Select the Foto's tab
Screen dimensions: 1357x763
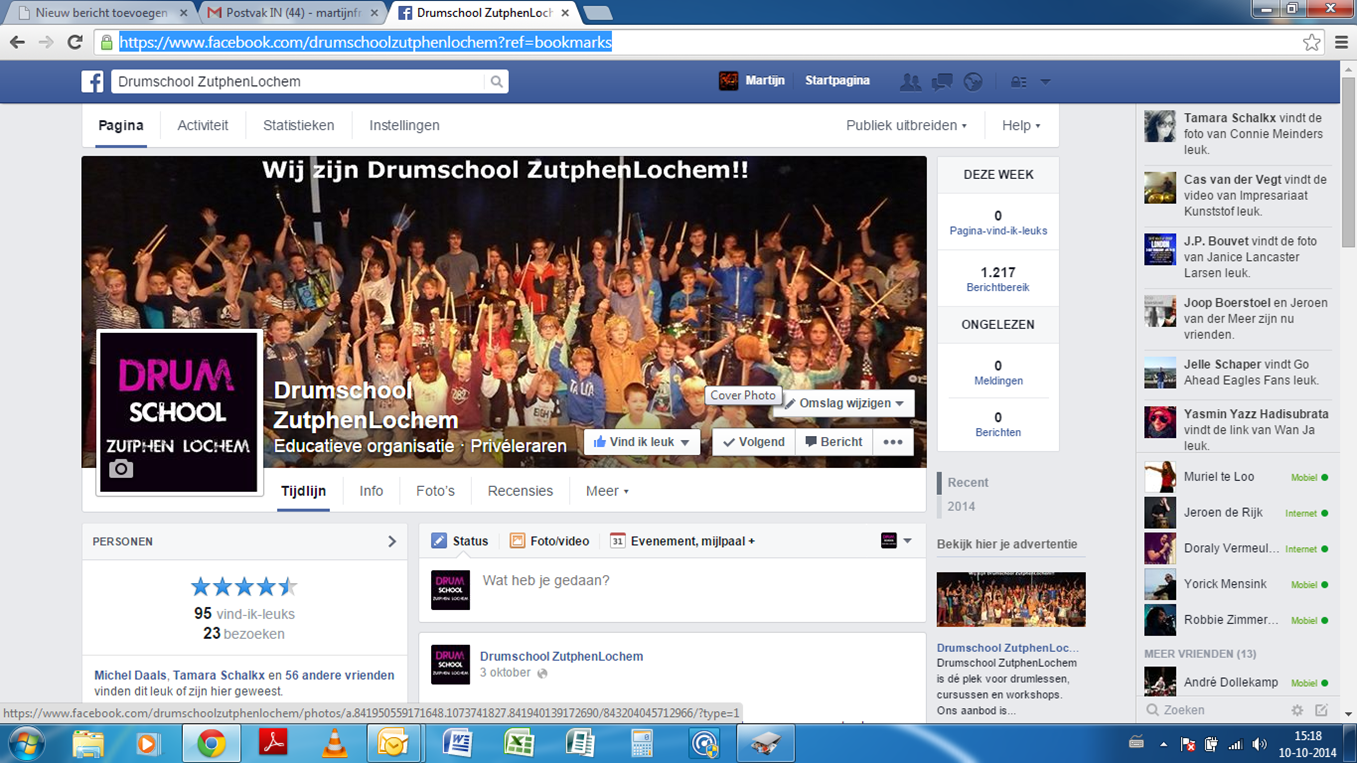tap(435, 491)
